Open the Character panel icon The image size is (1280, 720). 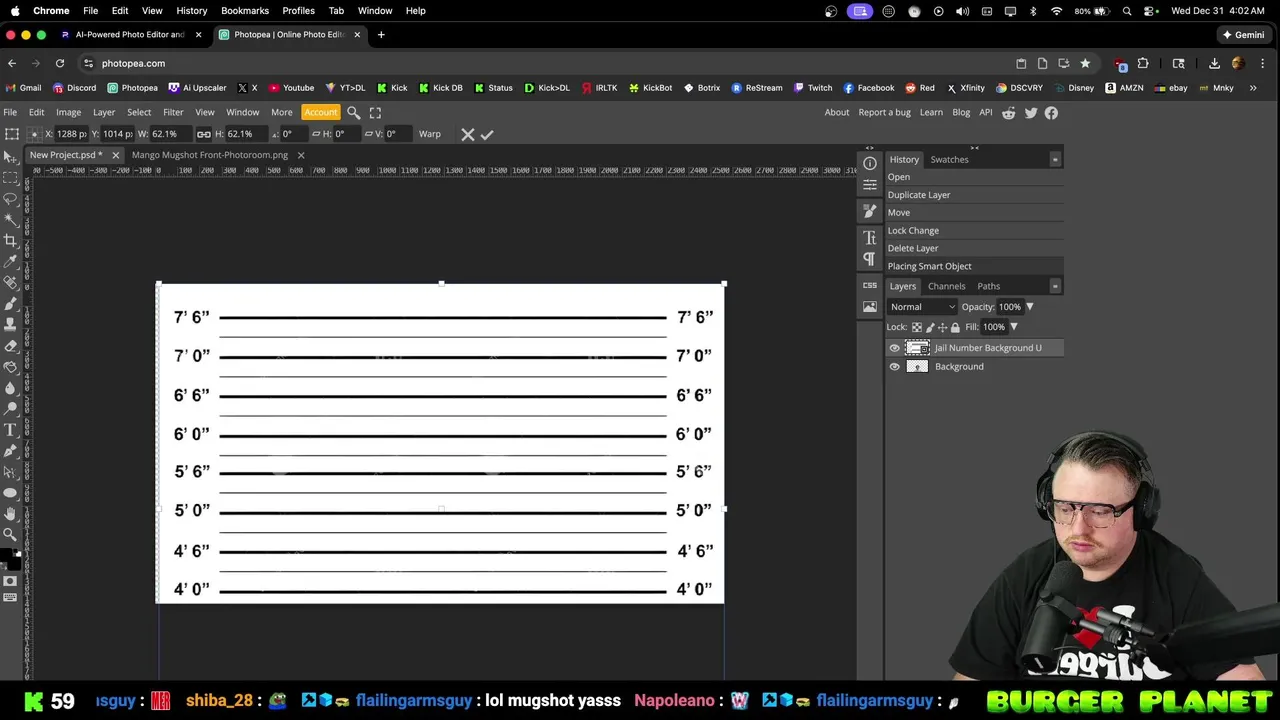[870, 237]
